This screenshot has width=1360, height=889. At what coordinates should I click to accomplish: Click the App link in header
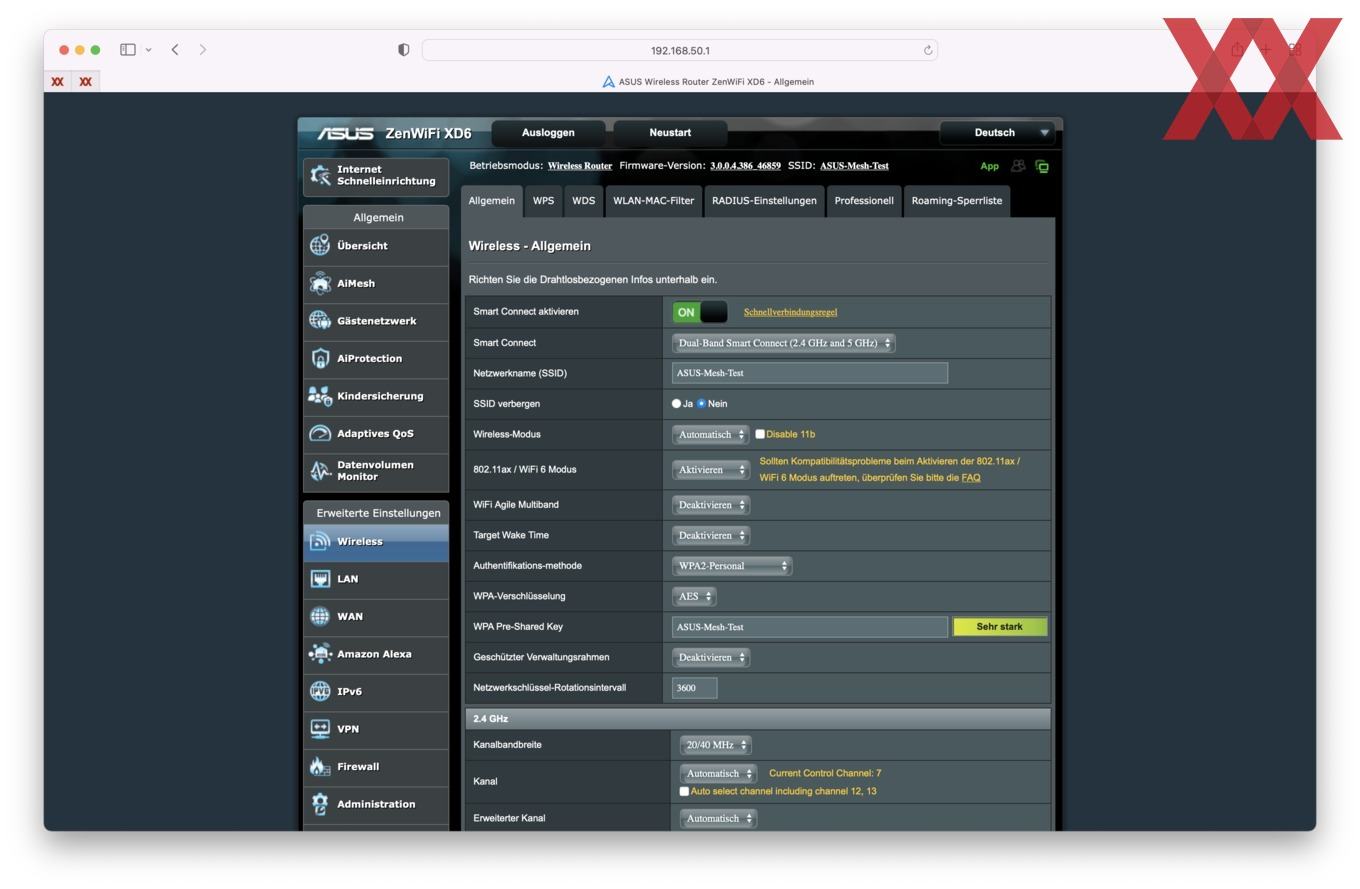[x=989, y=166]
